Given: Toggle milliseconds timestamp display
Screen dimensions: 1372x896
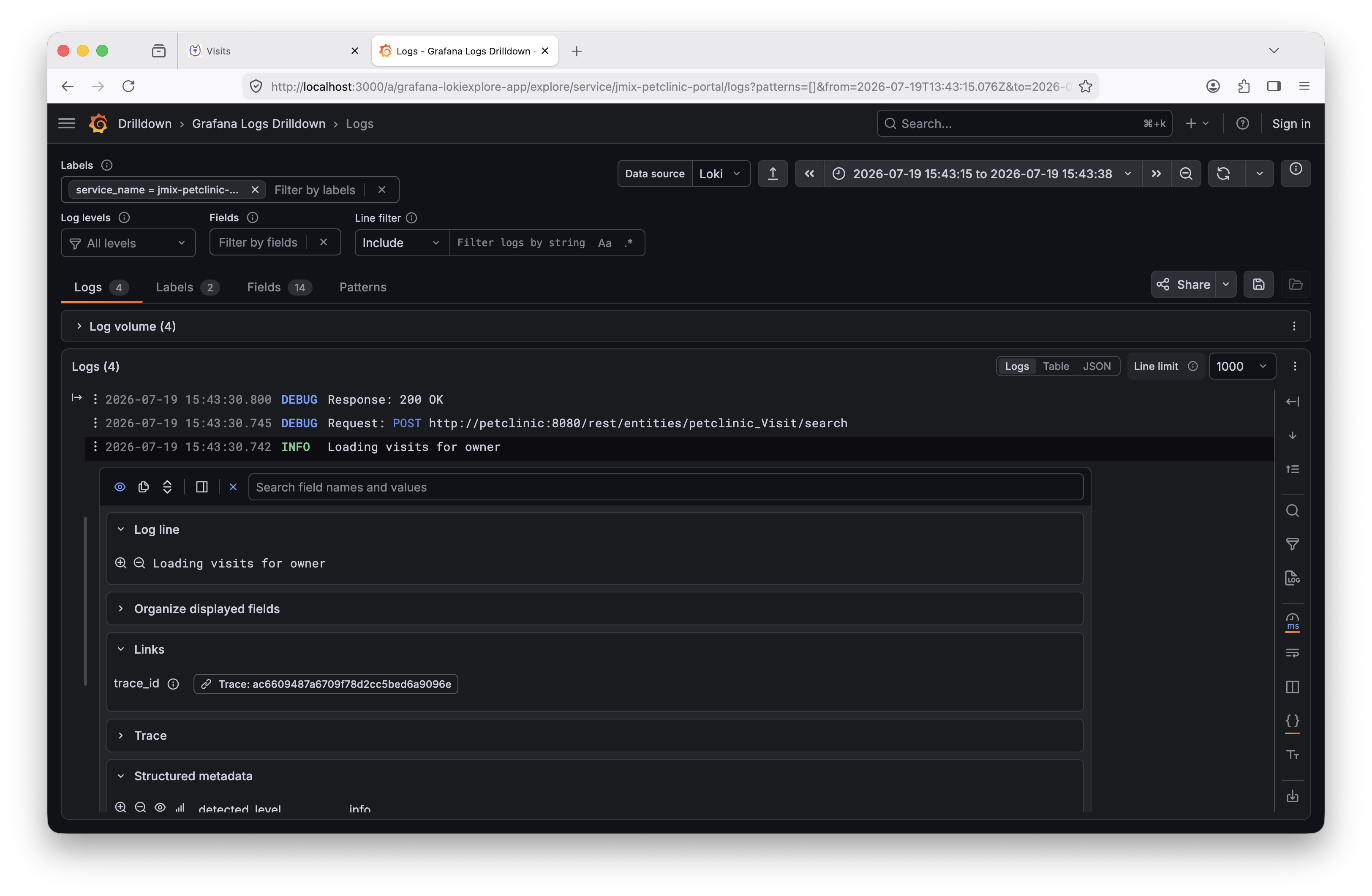Looking at the screenshot, I should click(x=1293, y=622).
